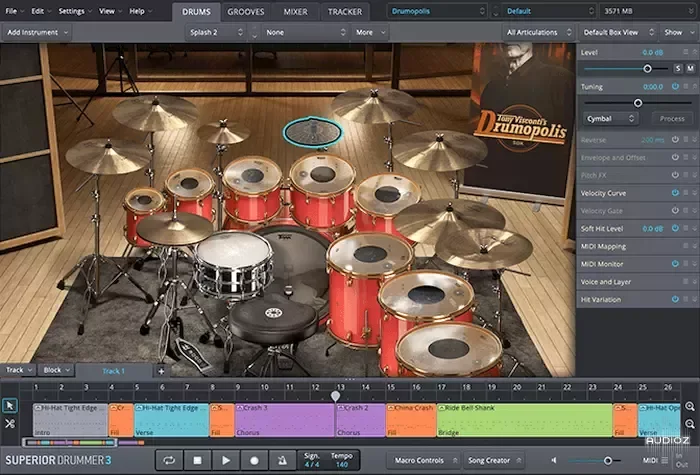Open the Default preset dropdown
Screen dimensions: 700x475
(x=549, y=11)
